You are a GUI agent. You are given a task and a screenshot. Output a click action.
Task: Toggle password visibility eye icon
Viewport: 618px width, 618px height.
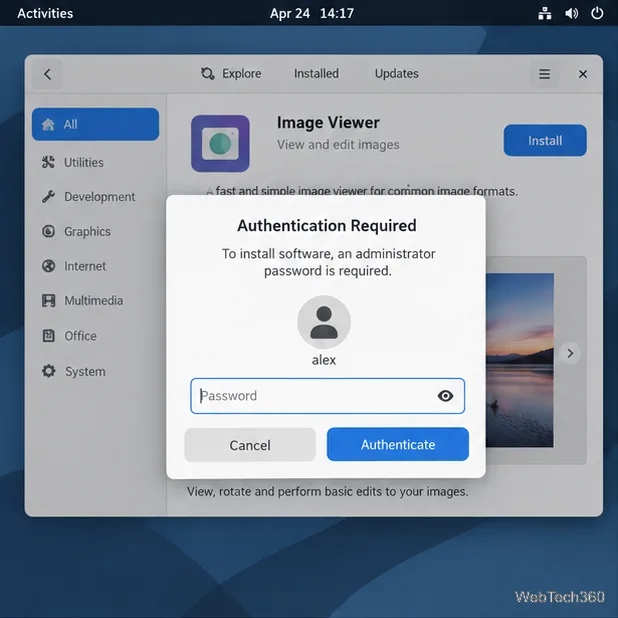(445, 396)
